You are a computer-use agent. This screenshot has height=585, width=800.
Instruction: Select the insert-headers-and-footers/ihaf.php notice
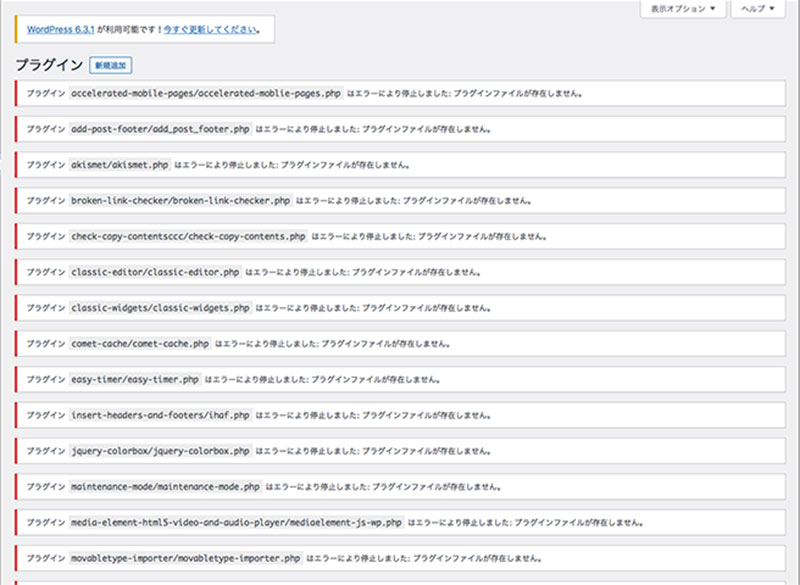click(400, 415)
